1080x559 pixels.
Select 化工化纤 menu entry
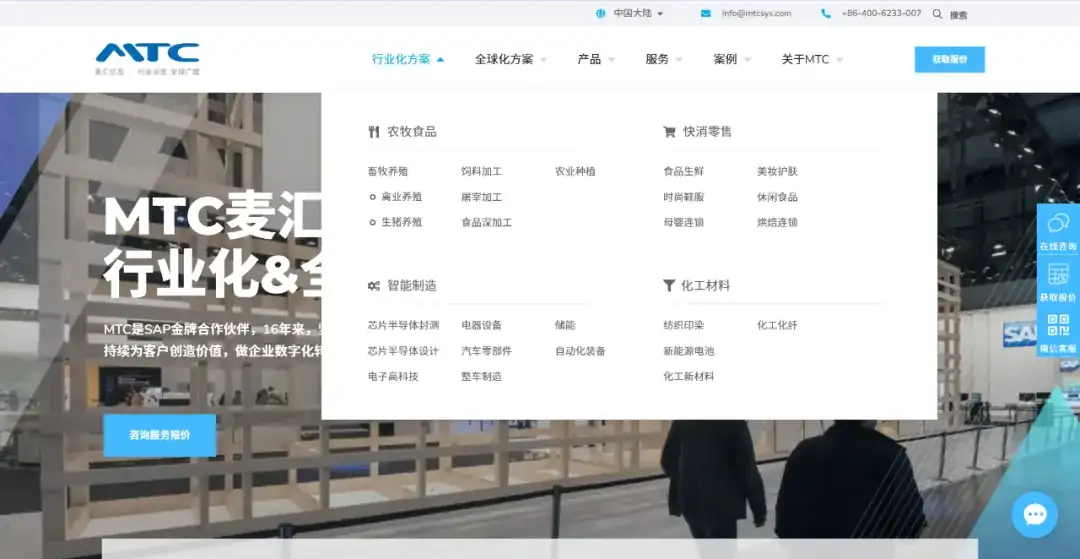(x=777, y=325)
